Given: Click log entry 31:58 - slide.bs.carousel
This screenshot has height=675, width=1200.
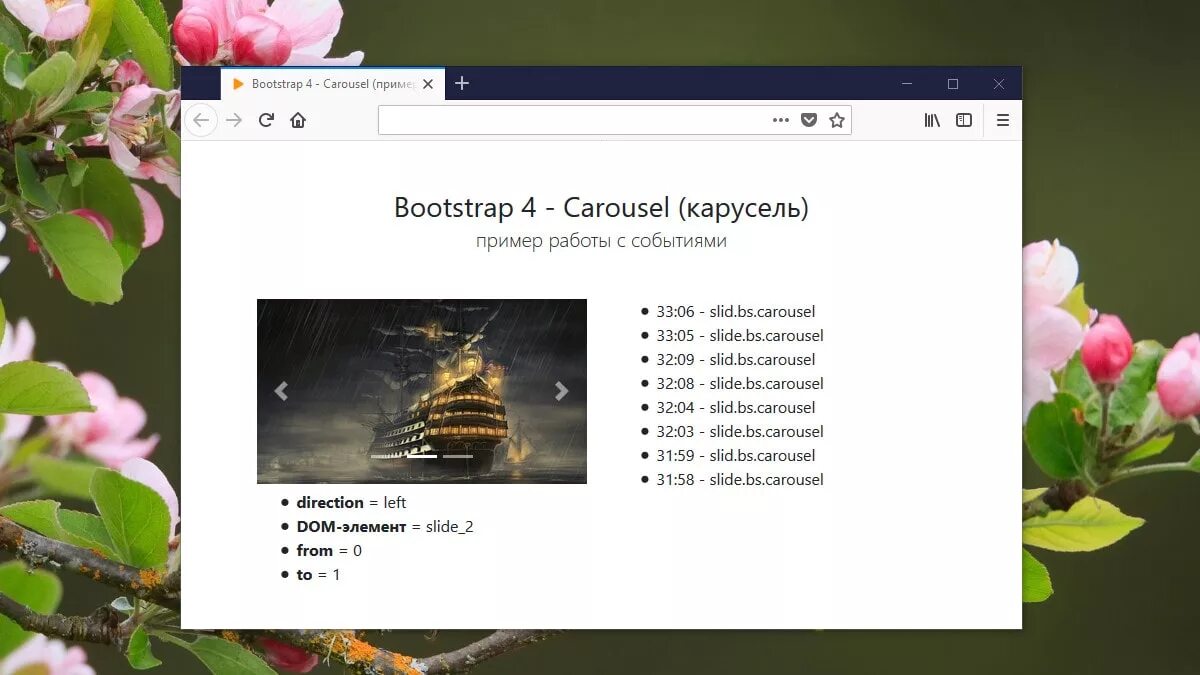Looking at the screenshot, I should coord(740,479).
